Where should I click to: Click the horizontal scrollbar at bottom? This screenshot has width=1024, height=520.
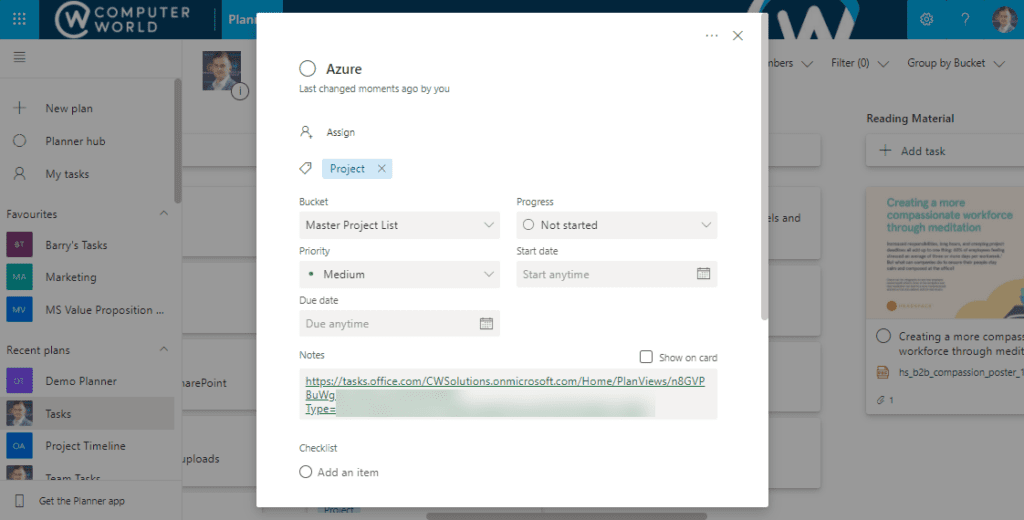(x=567, y=516)
